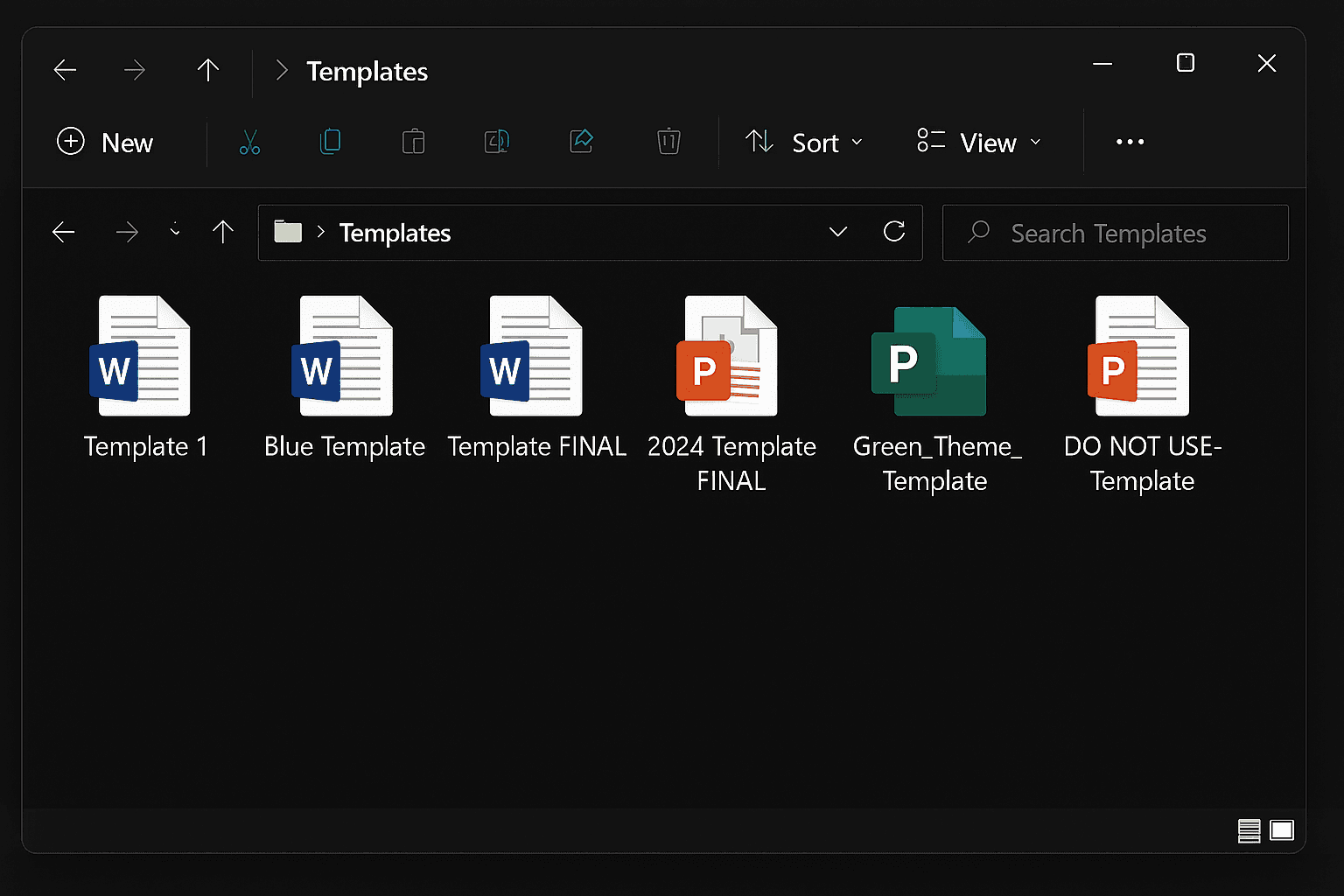Image resolution: width=1344 pixels, height=896 pixels.
Task: Select 2024 Template FINAL PowerPoint icon
Action: point(727,356)
